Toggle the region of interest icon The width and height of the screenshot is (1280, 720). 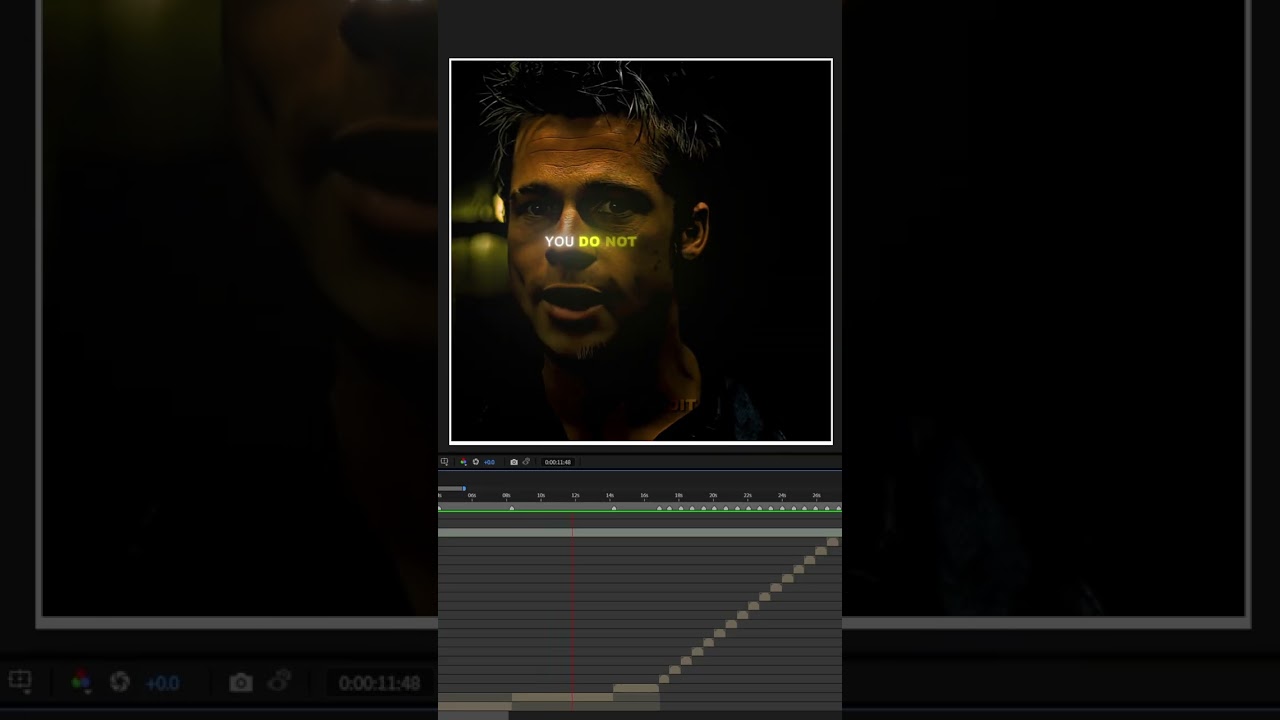tap(445, 462)
